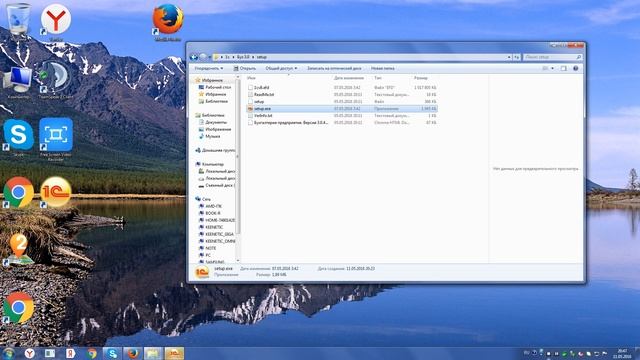
Task: Launch Skype from the desktop shortcut
Action: tap(18, 137)
